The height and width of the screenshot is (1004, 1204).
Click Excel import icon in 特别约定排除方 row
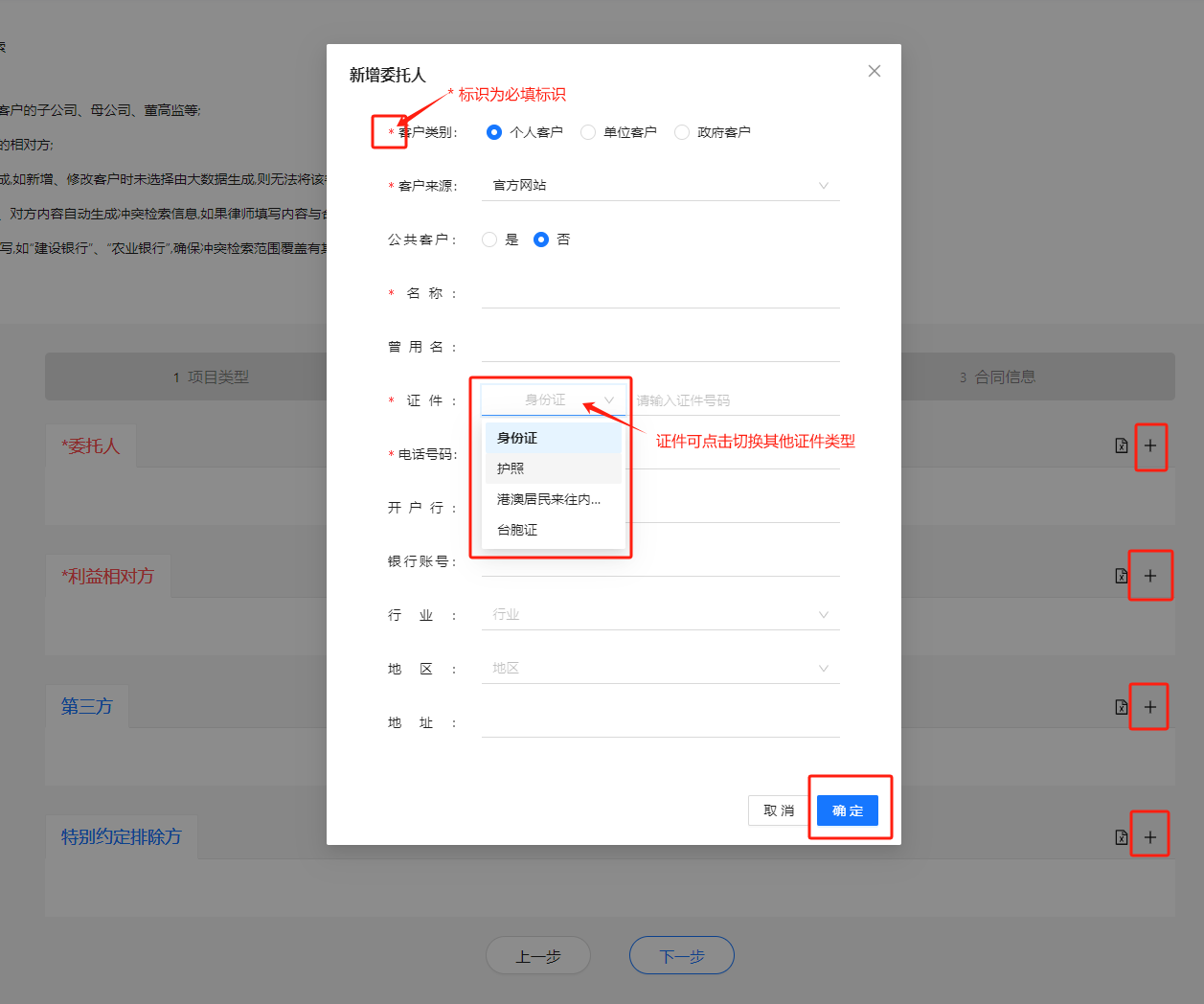coord(1122,837)
